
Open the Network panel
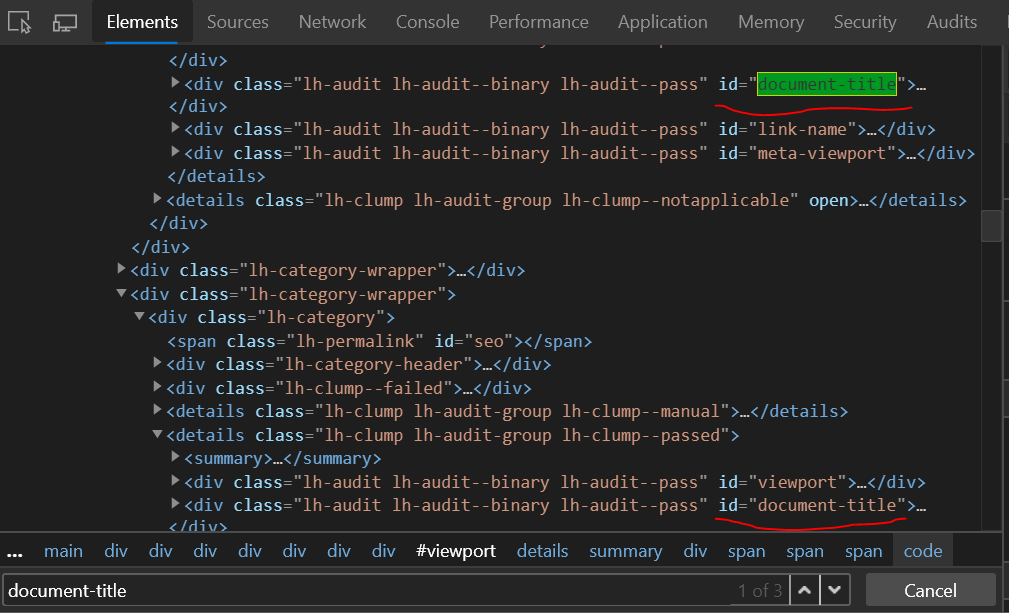tap(332, 21)
